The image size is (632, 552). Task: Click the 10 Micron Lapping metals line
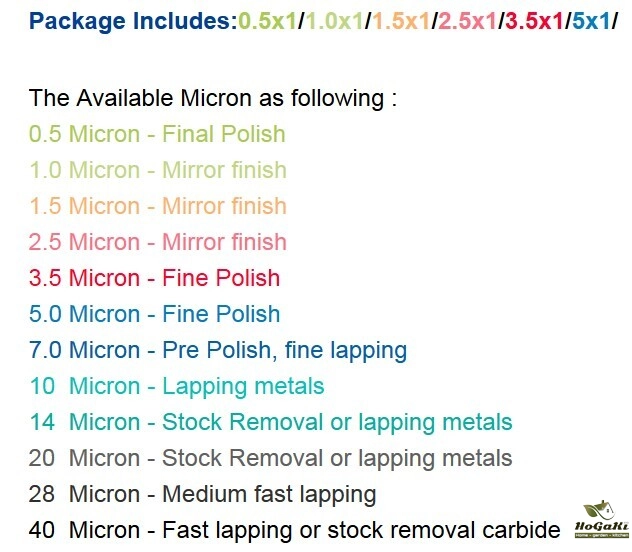(176, 386)
